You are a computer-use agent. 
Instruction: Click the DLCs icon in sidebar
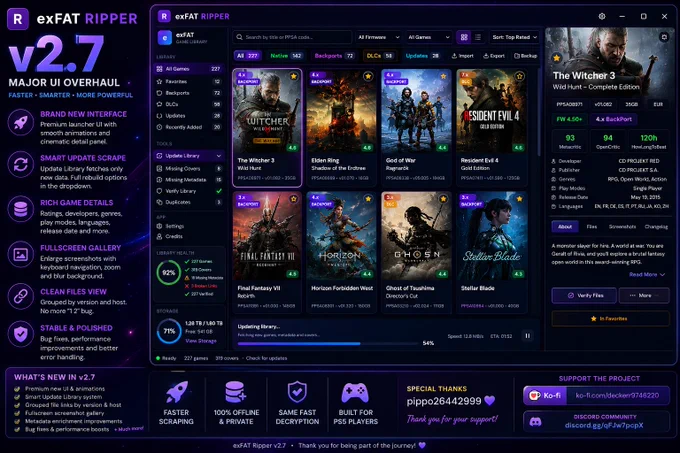(x=159, y=104)
